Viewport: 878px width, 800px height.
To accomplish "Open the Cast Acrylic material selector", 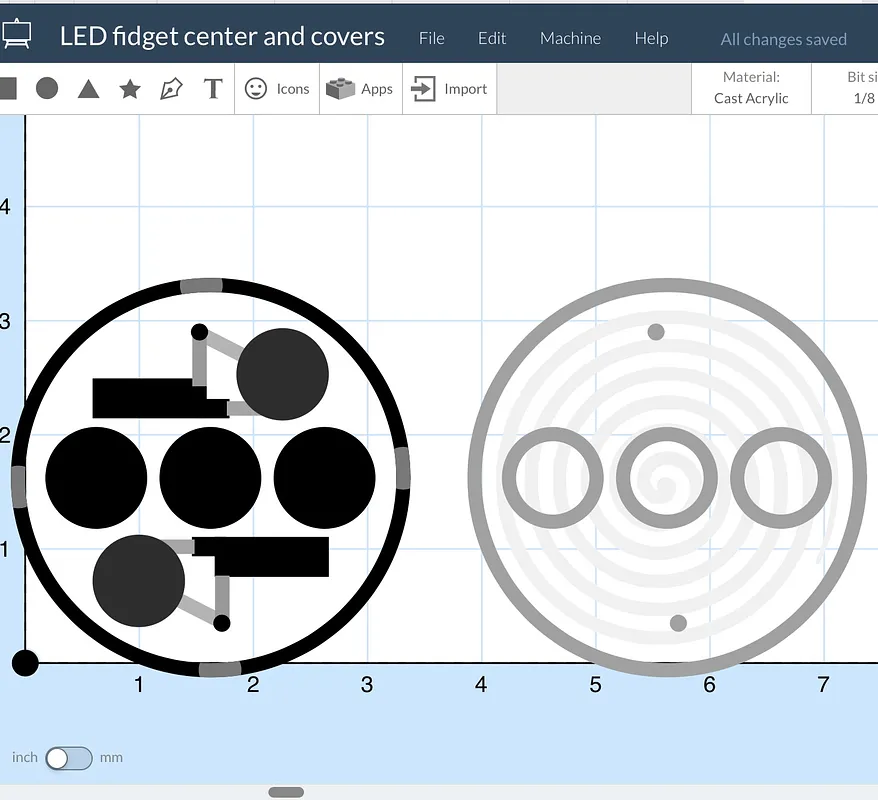I will pos(751,89).
